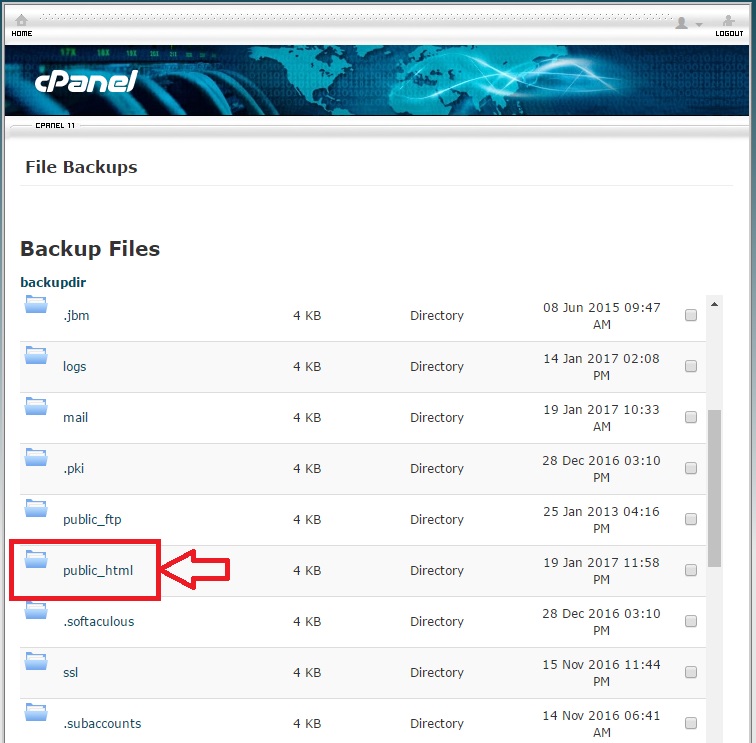Click the Logout icon
The width and height of the screenshot is (756, 743).
point(729,20)
